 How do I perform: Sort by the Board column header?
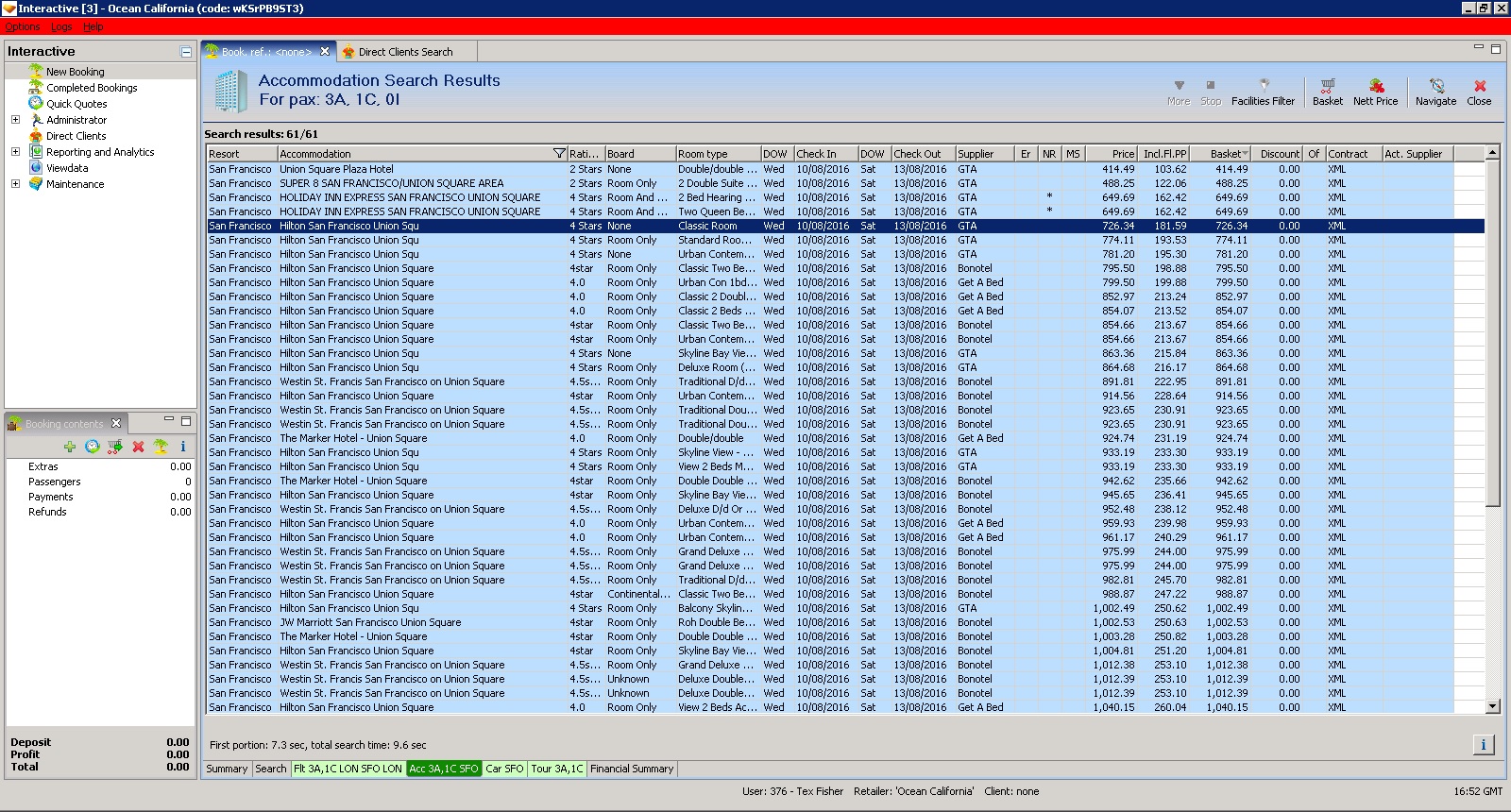[639, 154]
